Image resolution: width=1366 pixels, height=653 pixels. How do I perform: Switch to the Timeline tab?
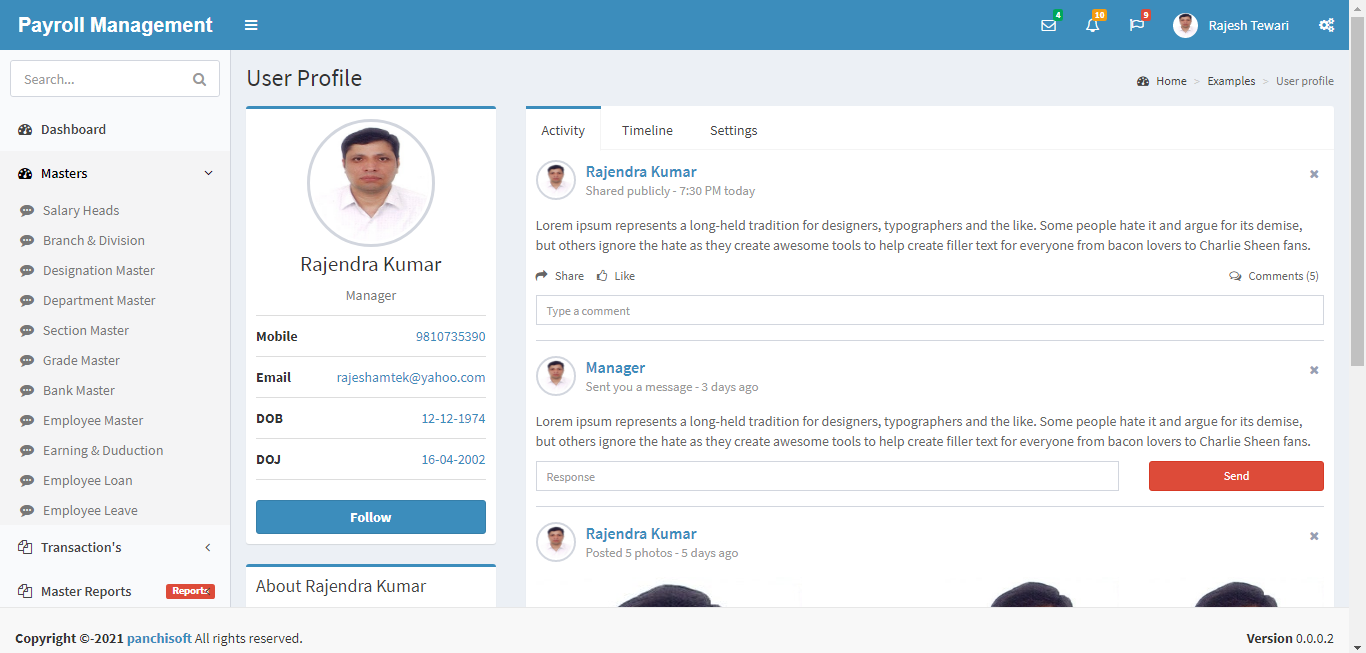(647, 130)
